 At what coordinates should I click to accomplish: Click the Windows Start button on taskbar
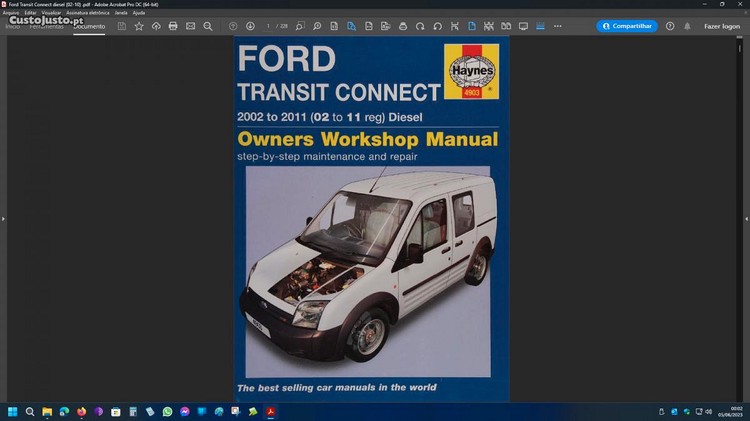tap(13, 411)
